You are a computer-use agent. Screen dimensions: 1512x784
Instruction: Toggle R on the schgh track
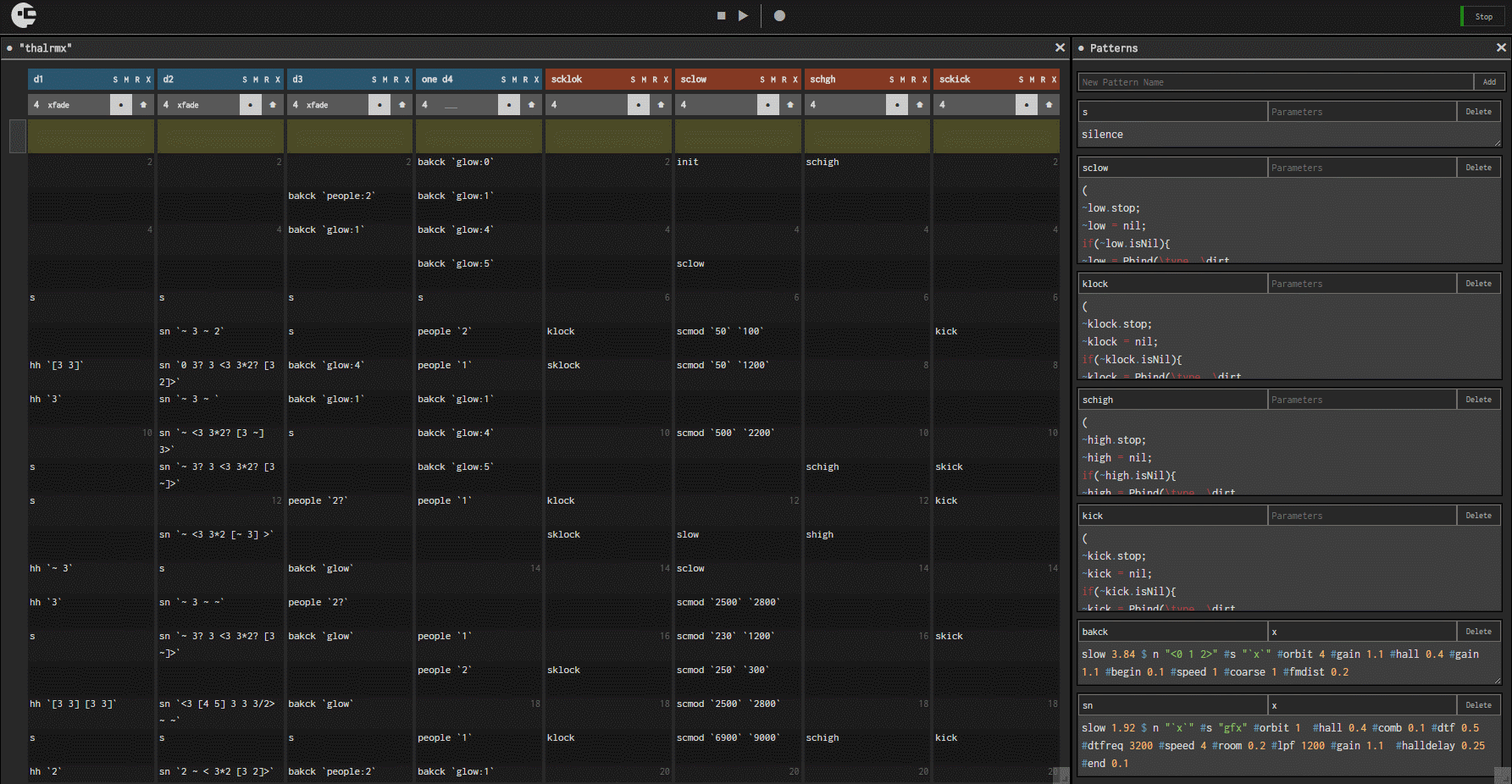pyautogui.click(x=913, y=80)
